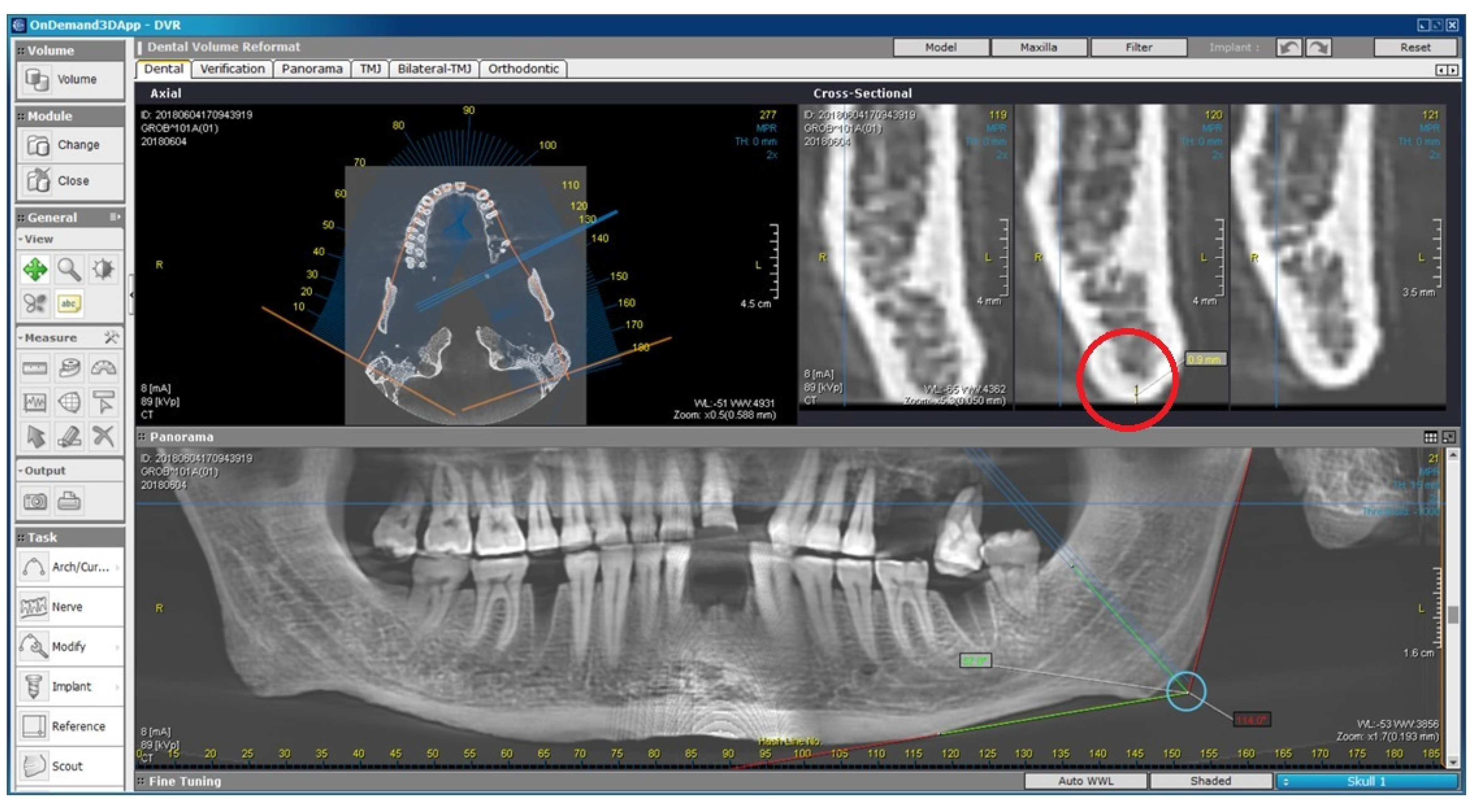
Task: Click the Print output icon
Action: coord(69,502)
